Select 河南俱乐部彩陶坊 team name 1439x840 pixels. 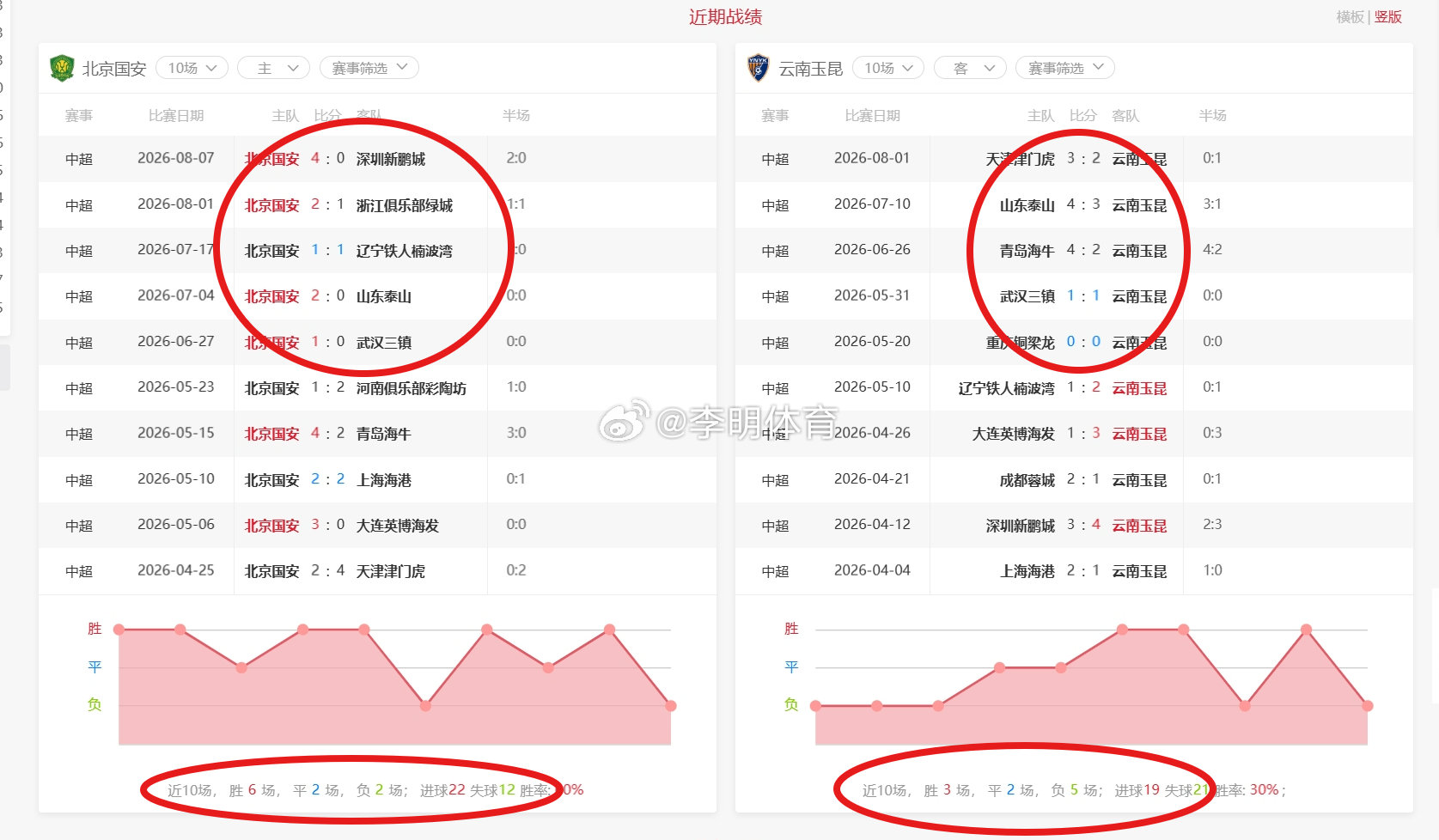click(x=412, y=388)
